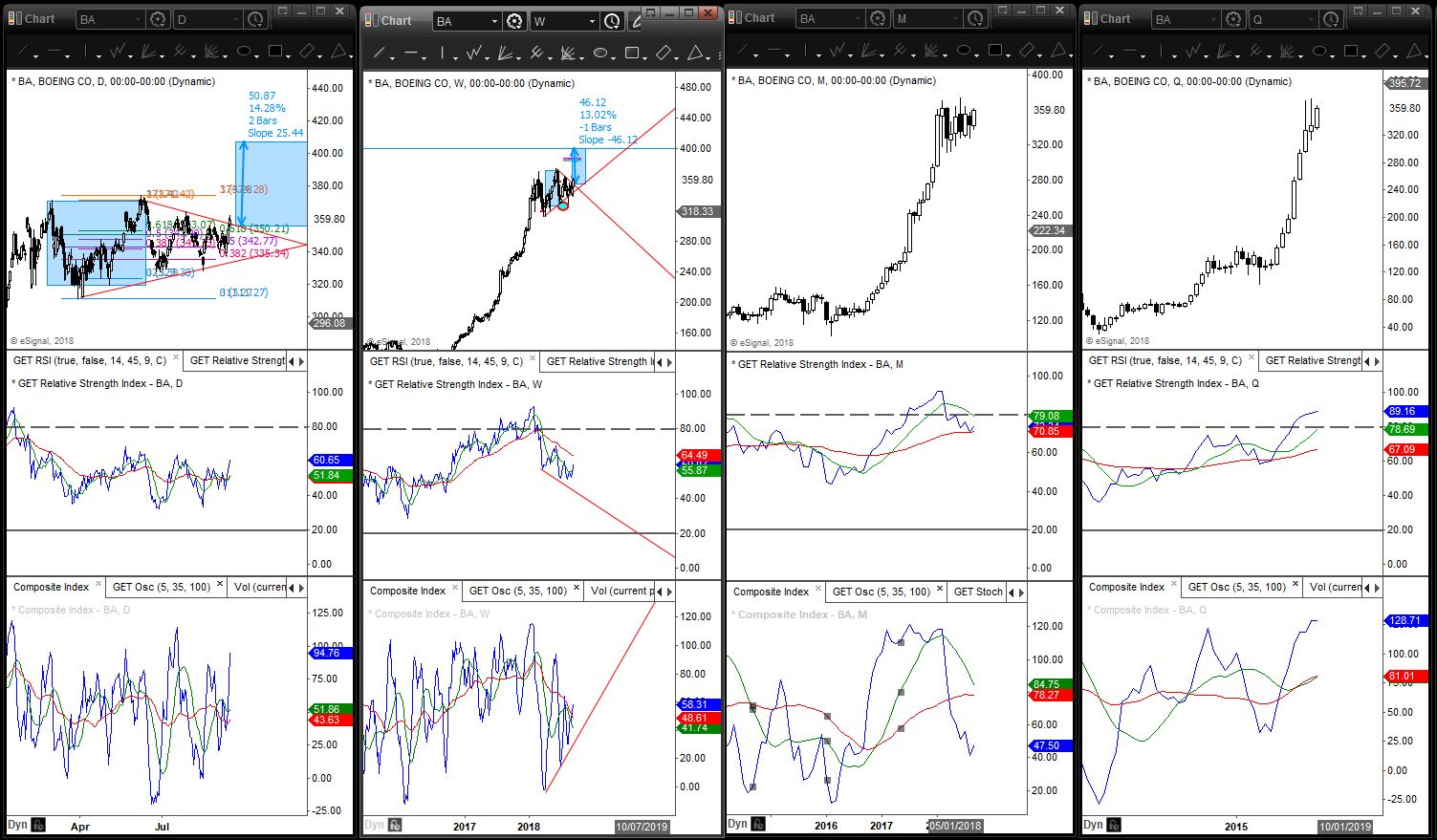Screen dimensions: 1437x840
Task: Select the zigzag wave tool in the weekly chart
Action: [x=475, y=53]
